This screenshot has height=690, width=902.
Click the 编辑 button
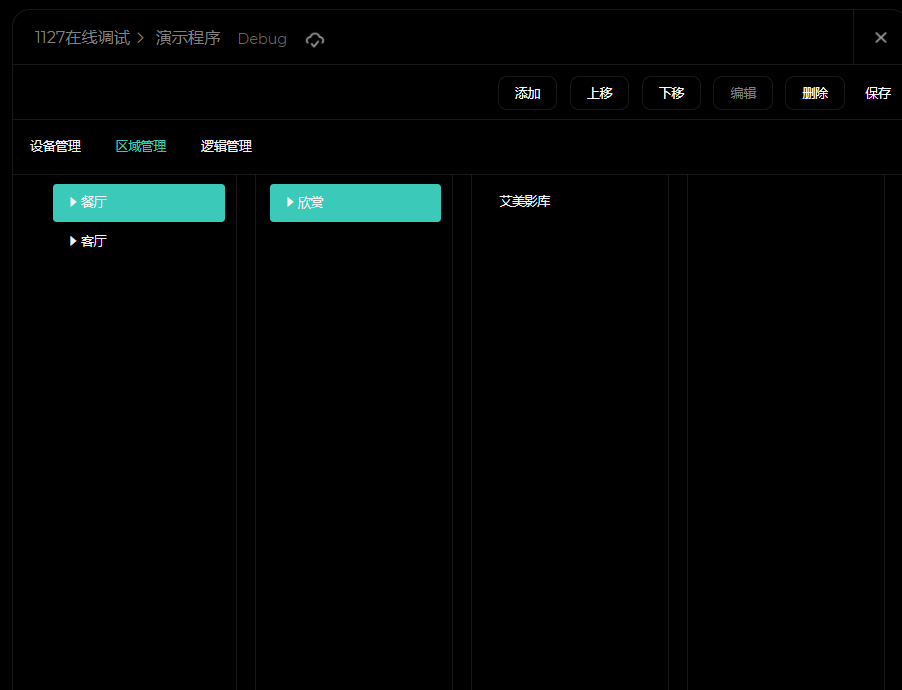point(743,93)
